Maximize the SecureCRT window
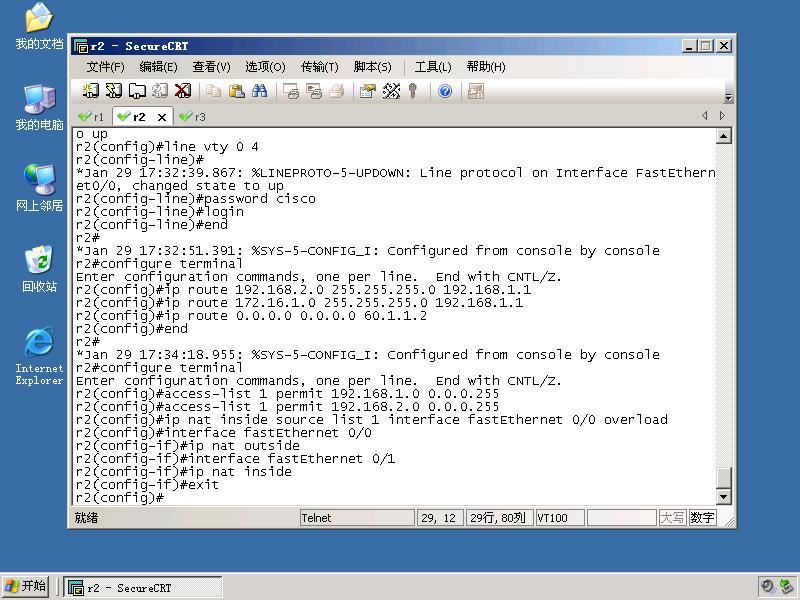Viewport: 800px width, 600px height. pos(706,46)
